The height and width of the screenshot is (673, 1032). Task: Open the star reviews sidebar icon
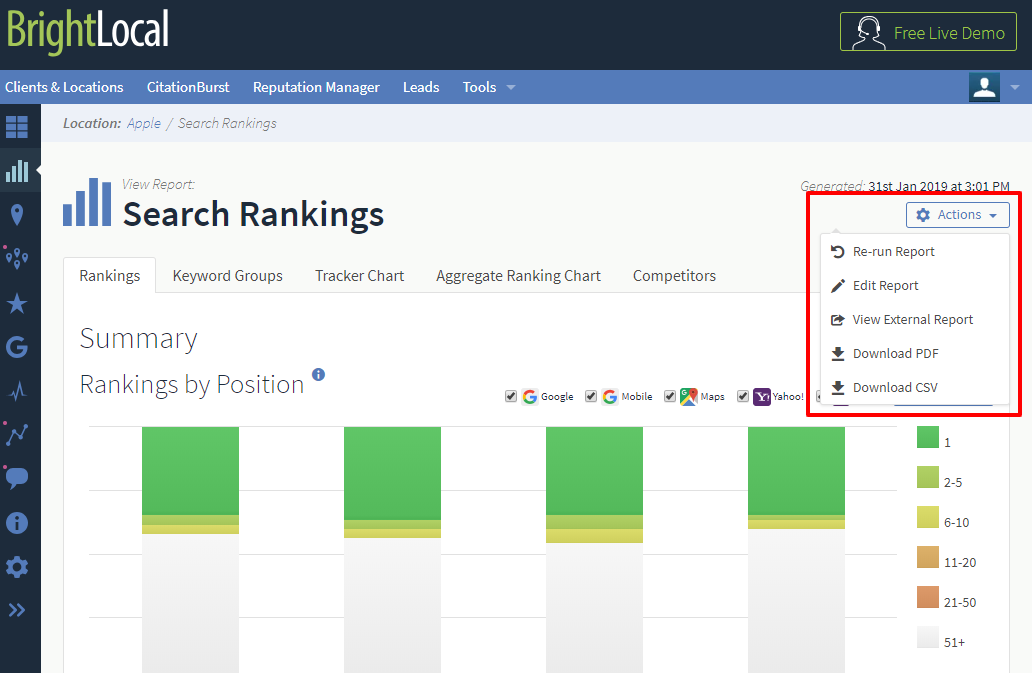coord(17,303)
